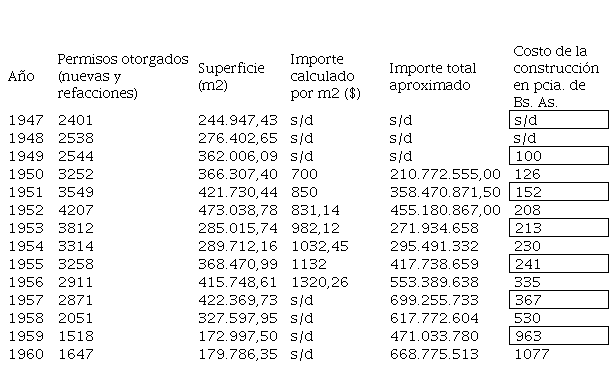Screen dimensions: 612x365
Task: Select the permits value 4207
Action: (x=76, y=210)
